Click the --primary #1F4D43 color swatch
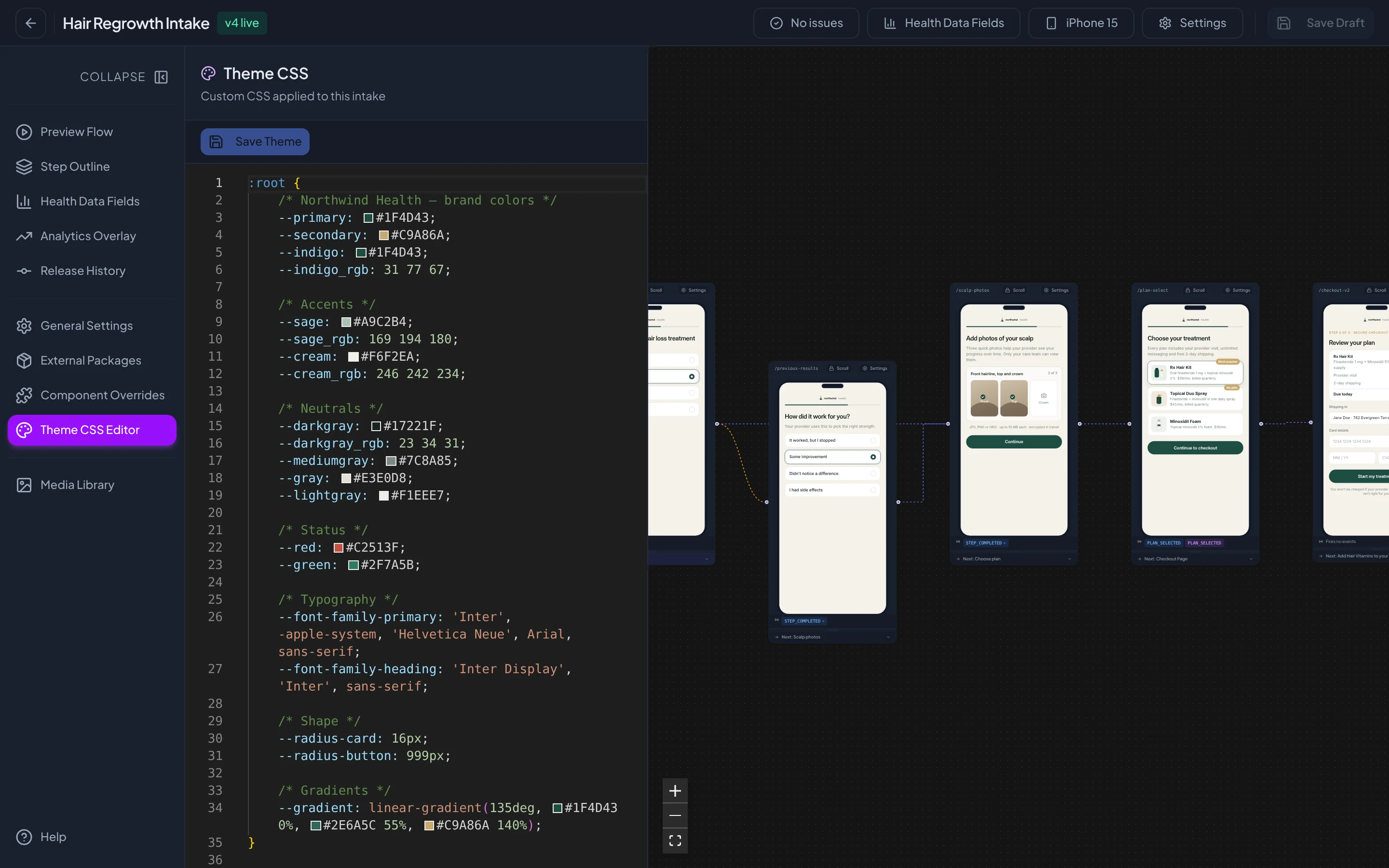The height and width of the screenshot is (868, 1389). click(368, 218)
